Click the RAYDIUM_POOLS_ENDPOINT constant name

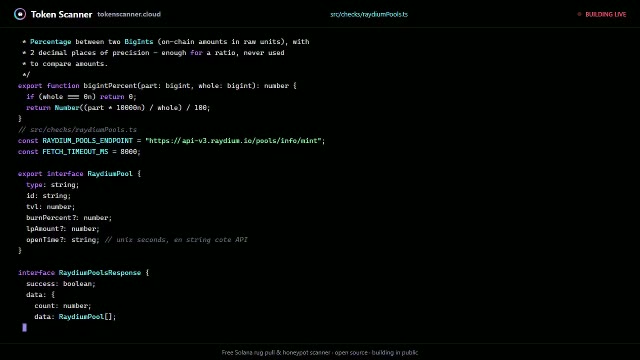(87, 141)
